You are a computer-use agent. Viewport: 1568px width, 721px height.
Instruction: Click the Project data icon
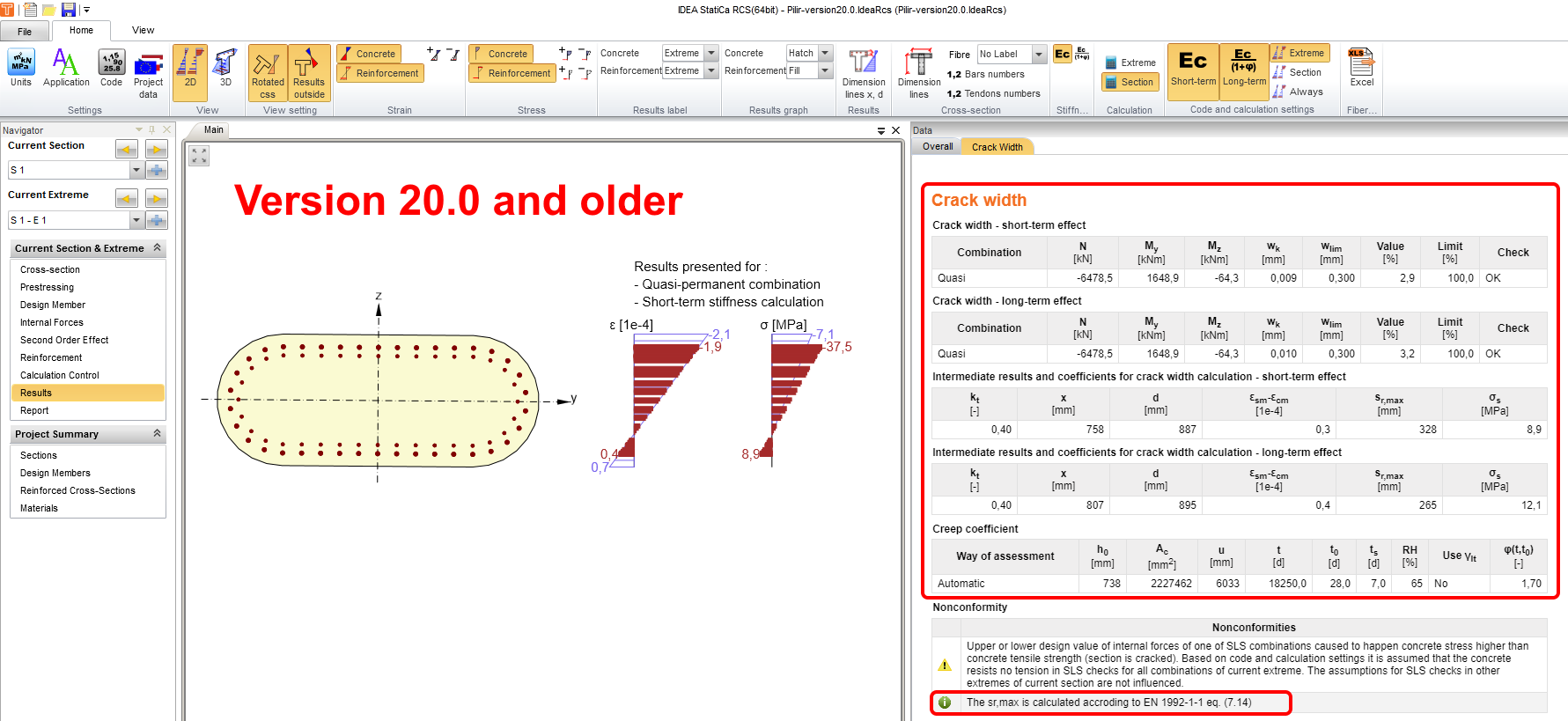148,71
